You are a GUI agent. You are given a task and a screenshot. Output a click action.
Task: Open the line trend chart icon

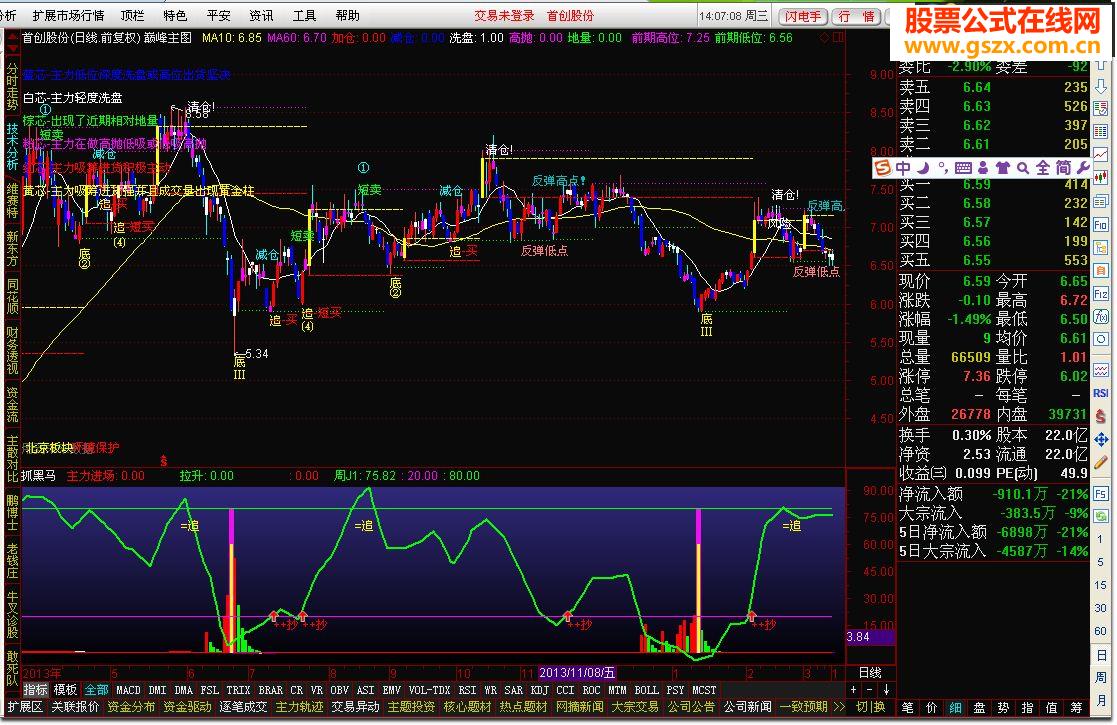click(x=1101, y=154)
